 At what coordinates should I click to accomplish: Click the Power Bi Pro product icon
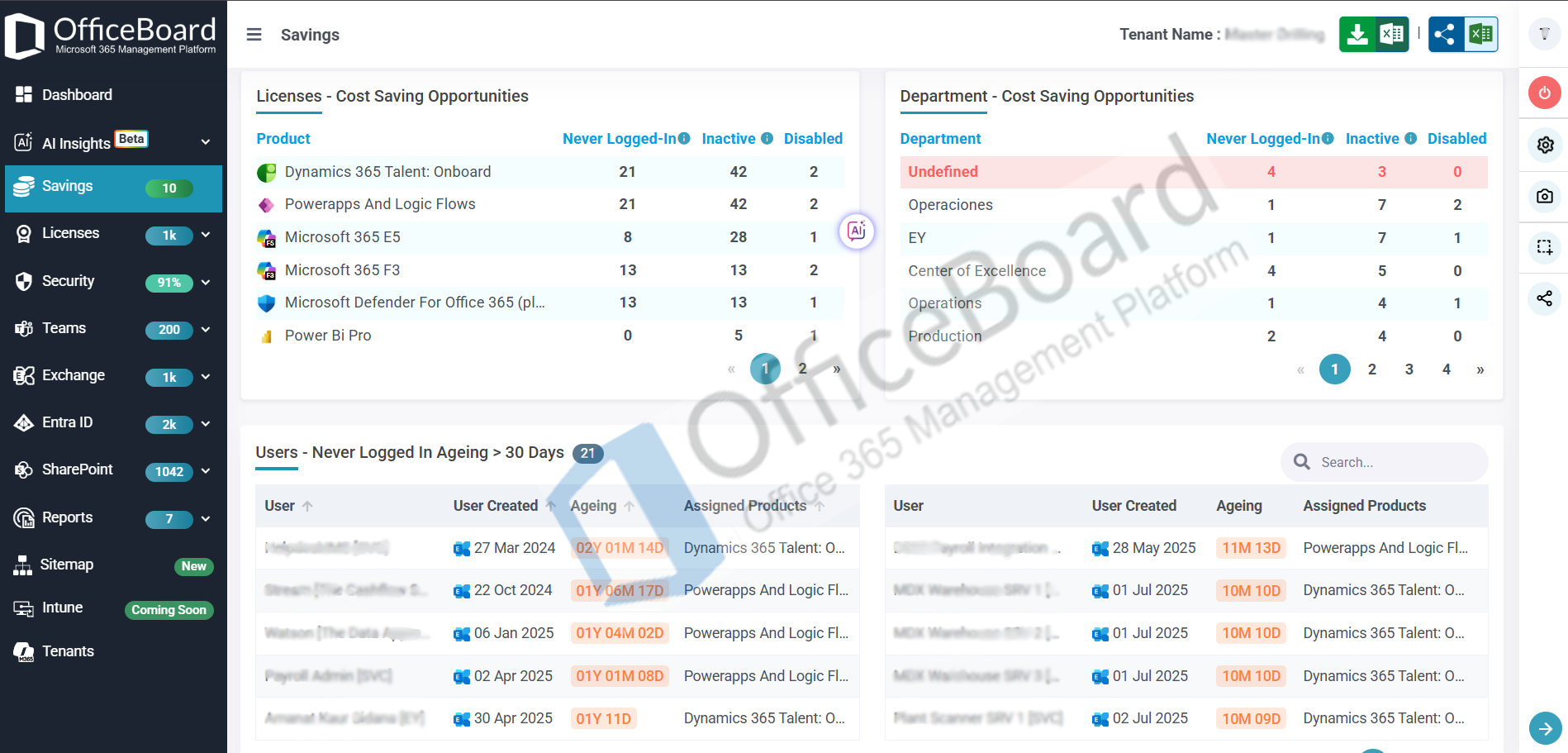pyautogui.click(x=266, y=336)
